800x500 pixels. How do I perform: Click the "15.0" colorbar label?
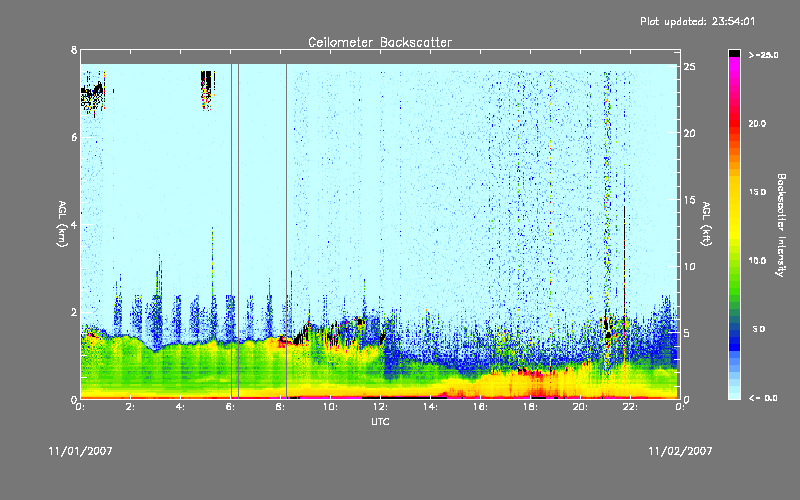point(757,192)
